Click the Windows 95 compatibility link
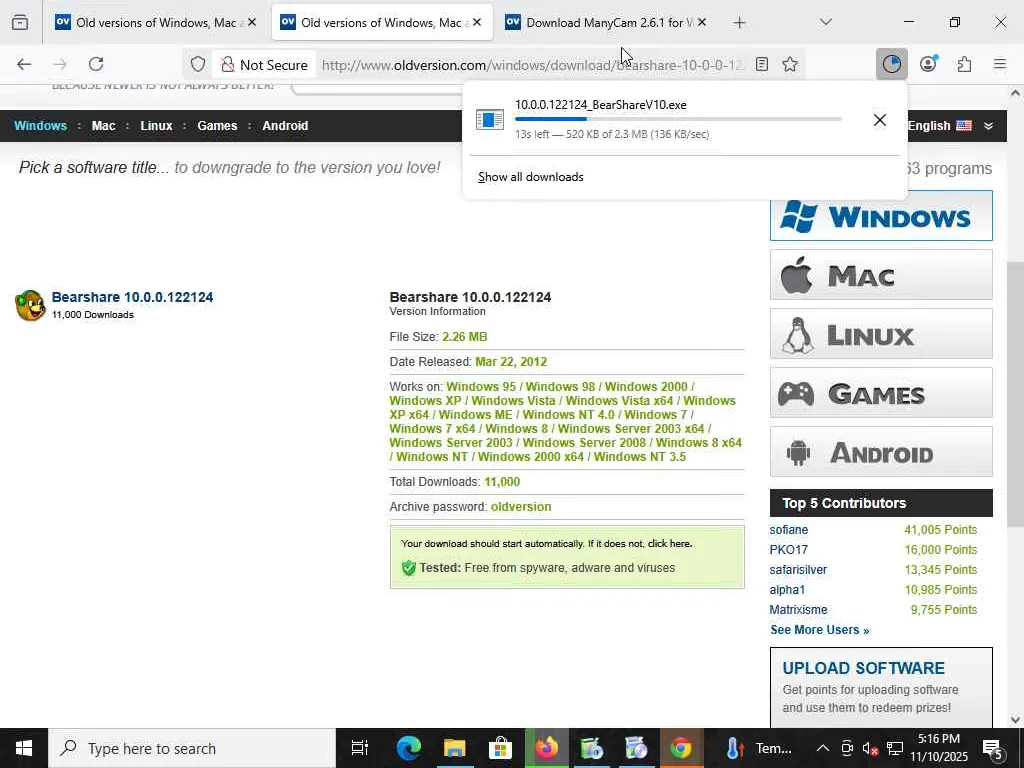 click(x=481, y=387)
